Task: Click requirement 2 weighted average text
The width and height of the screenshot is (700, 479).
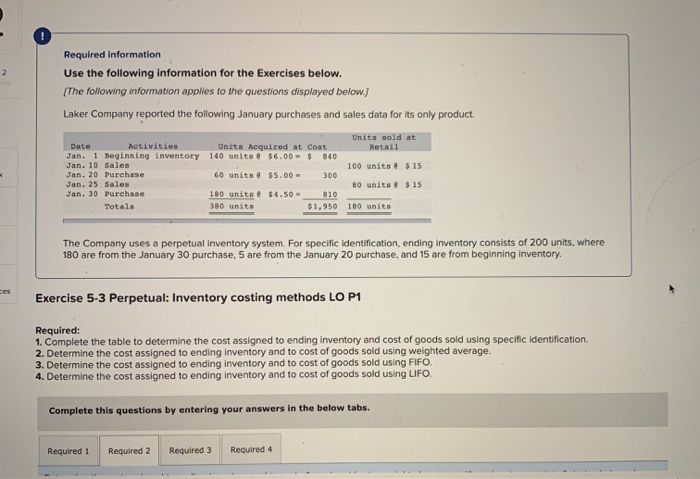Action: [263, 352]
